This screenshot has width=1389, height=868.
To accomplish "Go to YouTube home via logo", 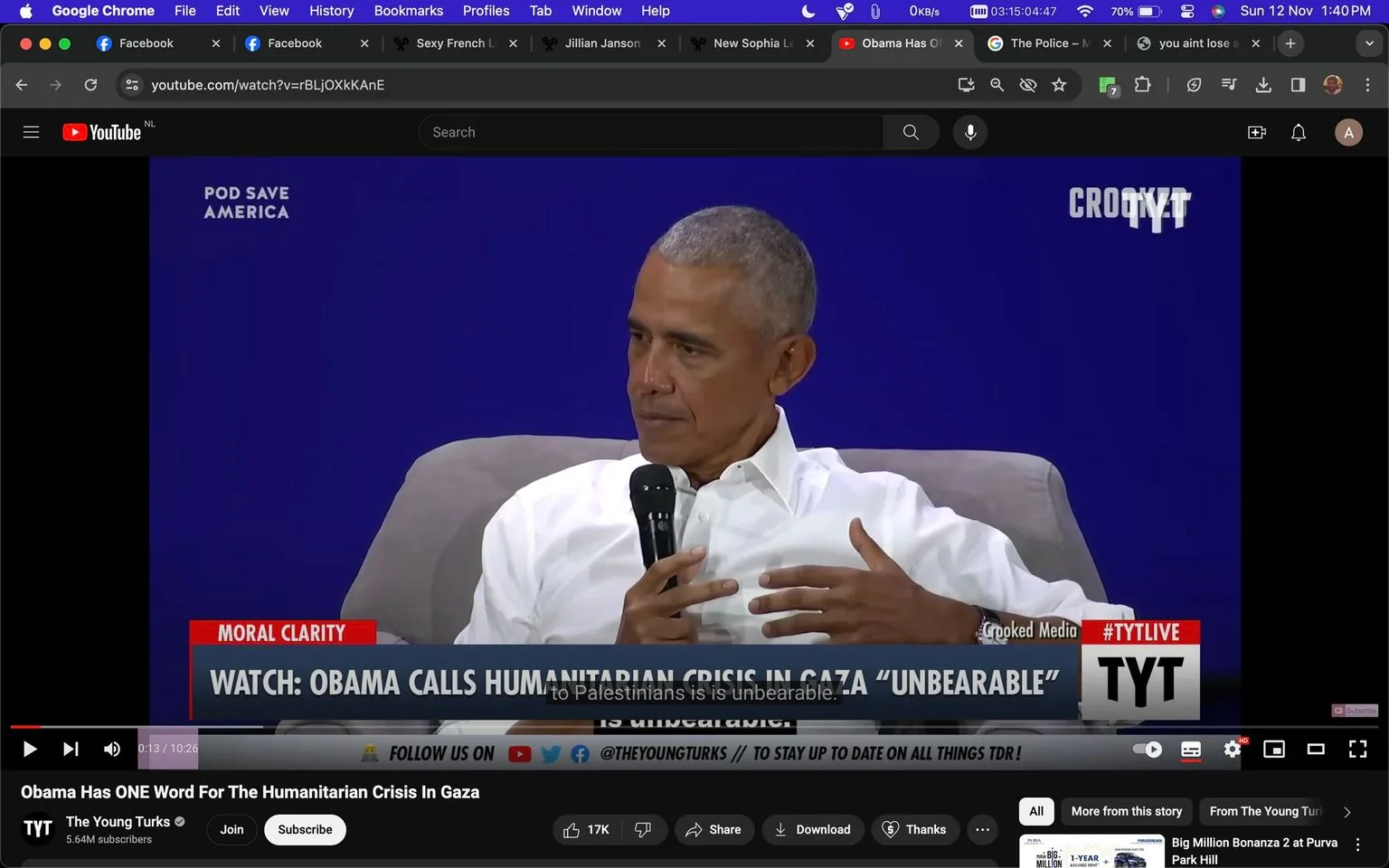I will (x=102, y=132).
